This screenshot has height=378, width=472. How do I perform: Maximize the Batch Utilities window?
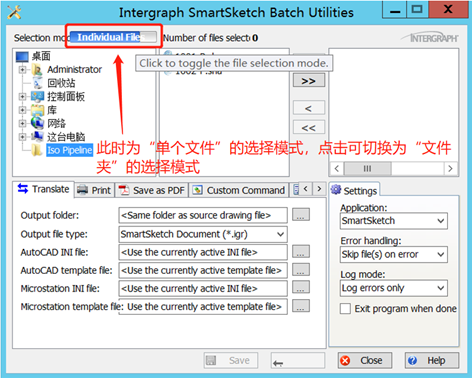pos(417,10)
